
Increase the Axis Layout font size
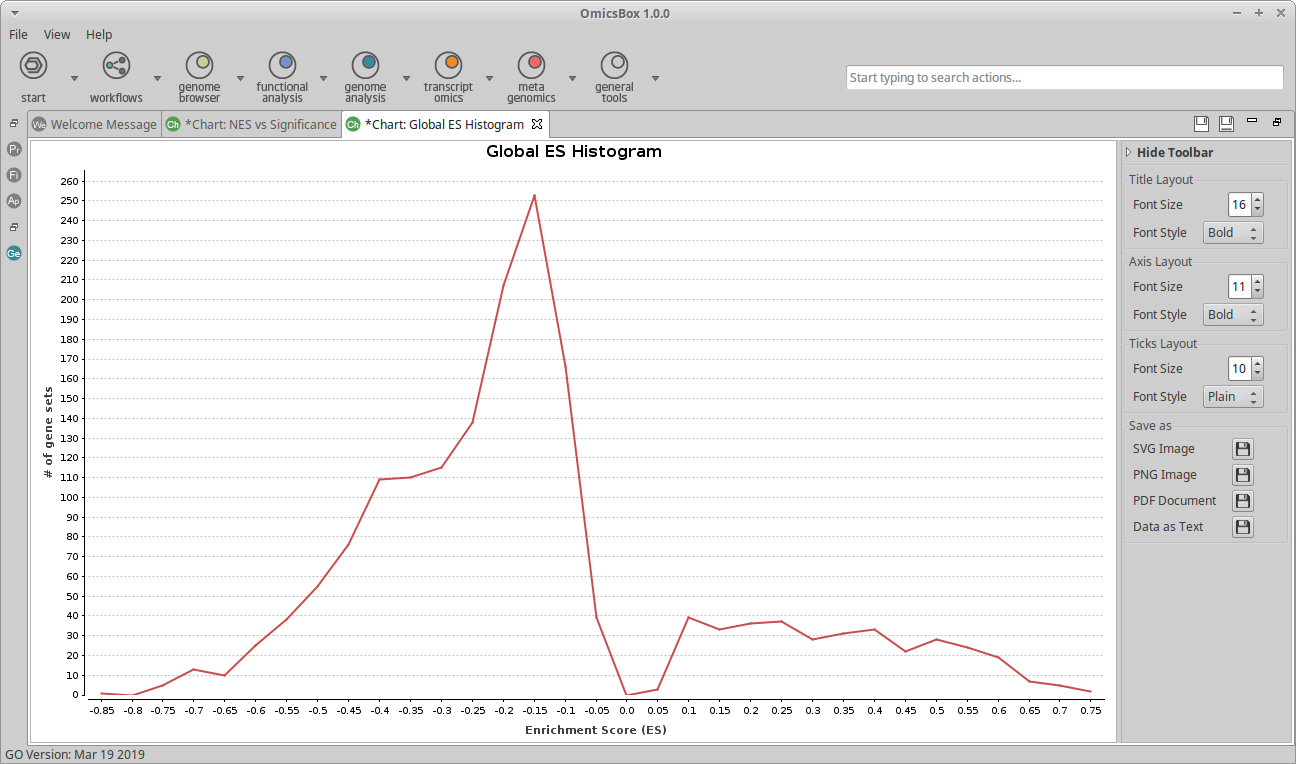pos(1257,281)
